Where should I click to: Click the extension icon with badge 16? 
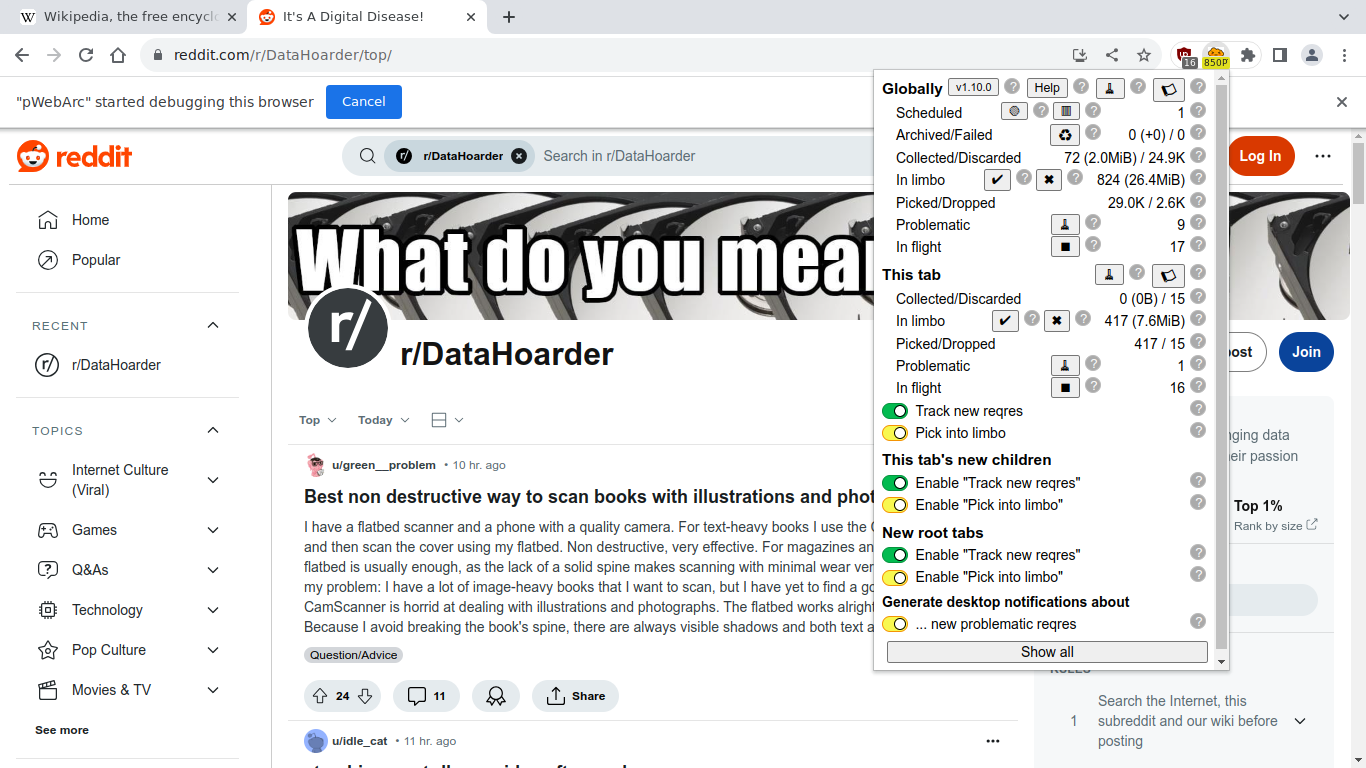(1186, 56)
